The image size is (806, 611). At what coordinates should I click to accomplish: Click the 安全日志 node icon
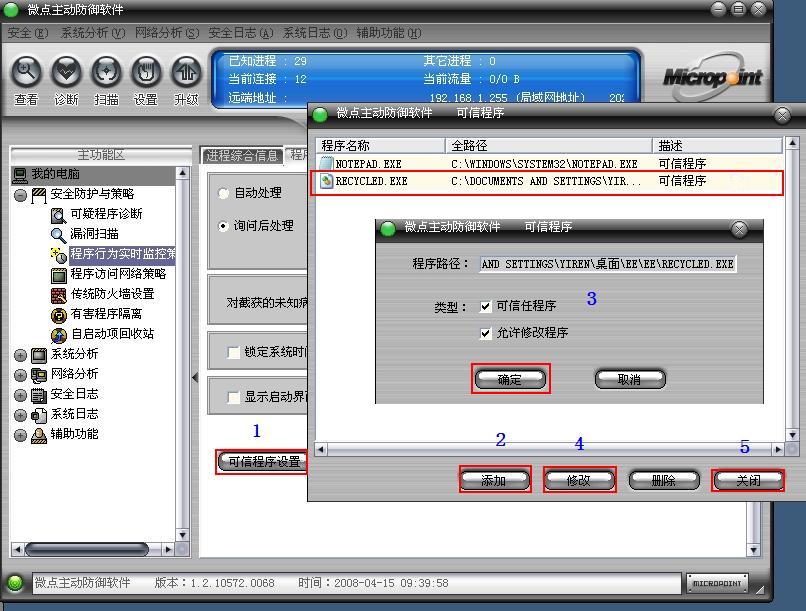point(39,395)
